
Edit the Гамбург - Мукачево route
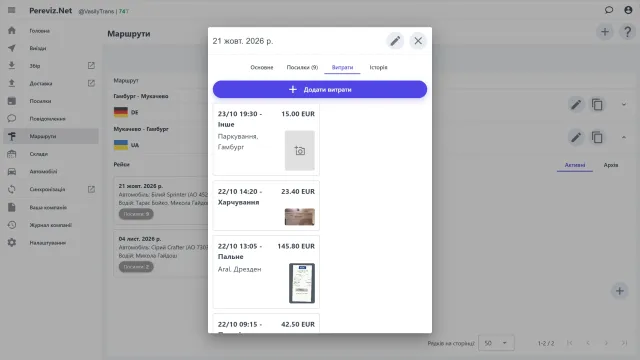tap(576, 105)
